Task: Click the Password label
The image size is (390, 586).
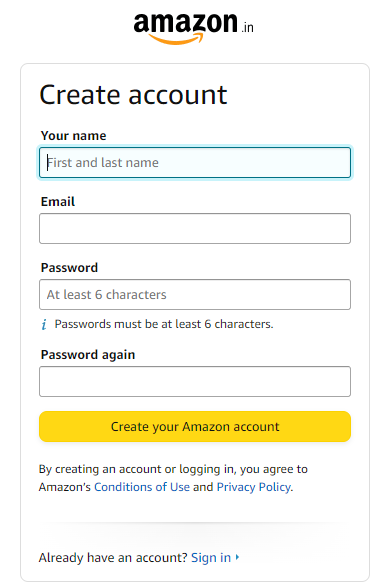Action: 69,268
